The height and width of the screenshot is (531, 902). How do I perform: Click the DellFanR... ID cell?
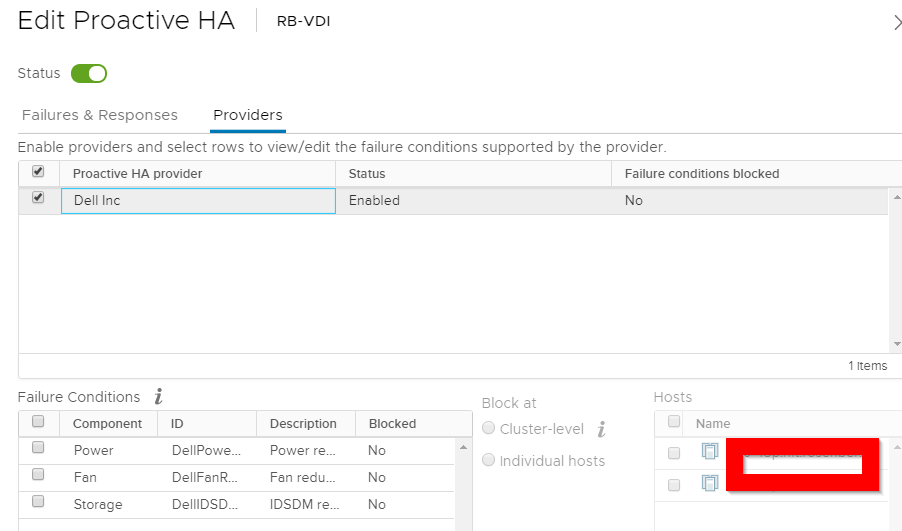click(205, 477)
